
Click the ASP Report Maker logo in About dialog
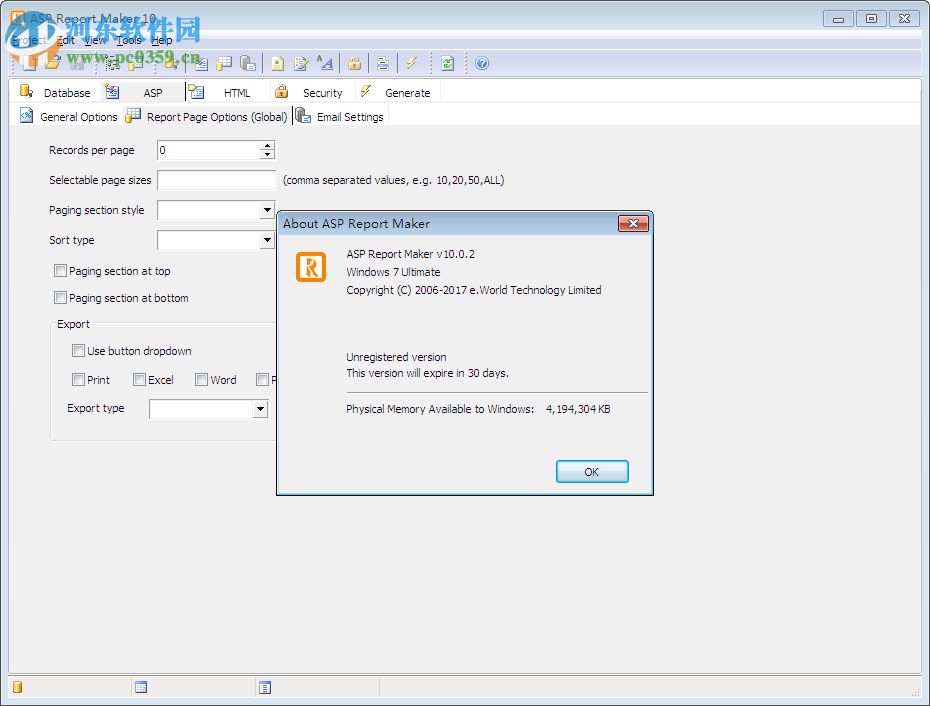pyautogui.click(x=311, y=266)
